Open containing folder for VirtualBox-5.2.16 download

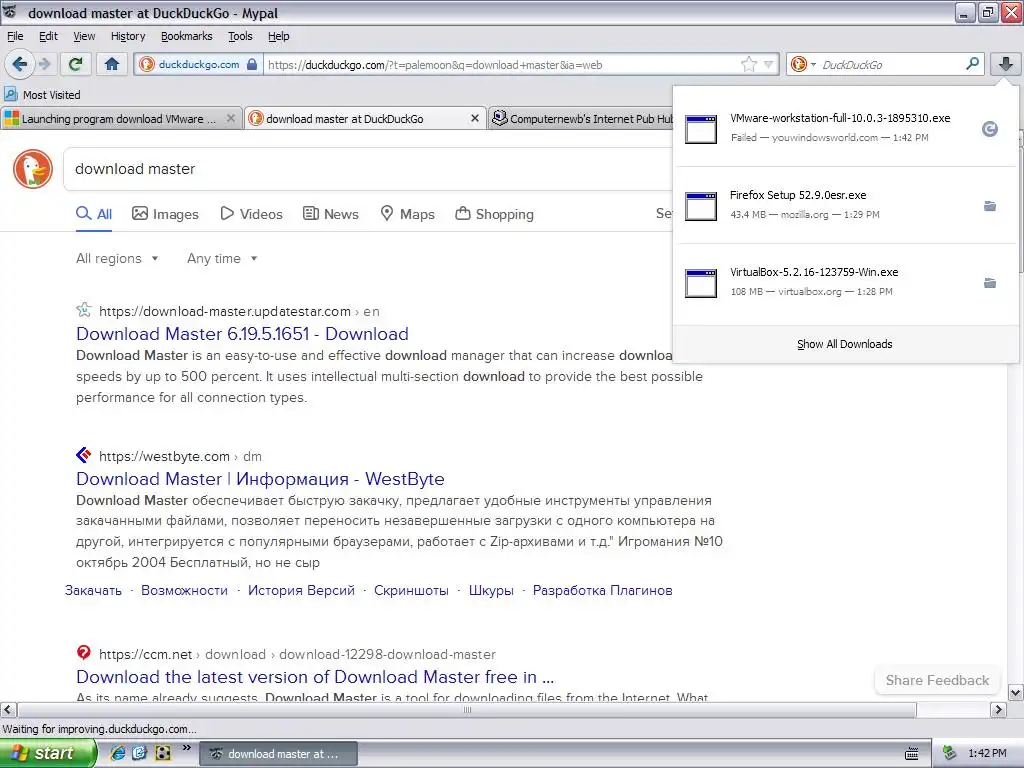(990, 283)
